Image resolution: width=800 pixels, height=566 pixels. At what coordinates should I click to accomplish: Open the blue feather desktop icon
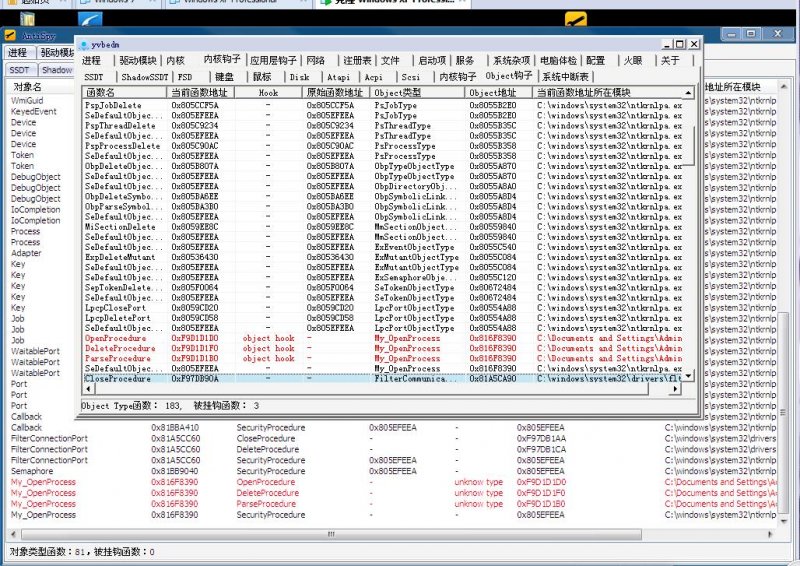tap(90, 19)
